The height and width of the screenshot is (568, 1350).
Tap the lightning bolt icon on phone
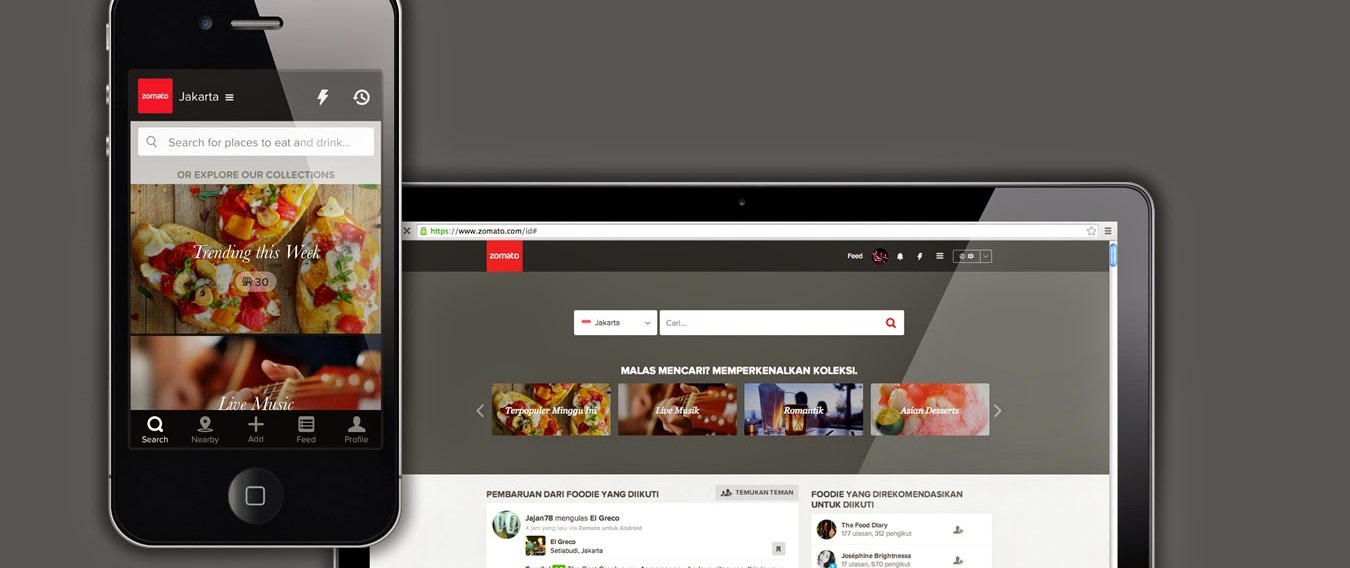tap(322, 97)
